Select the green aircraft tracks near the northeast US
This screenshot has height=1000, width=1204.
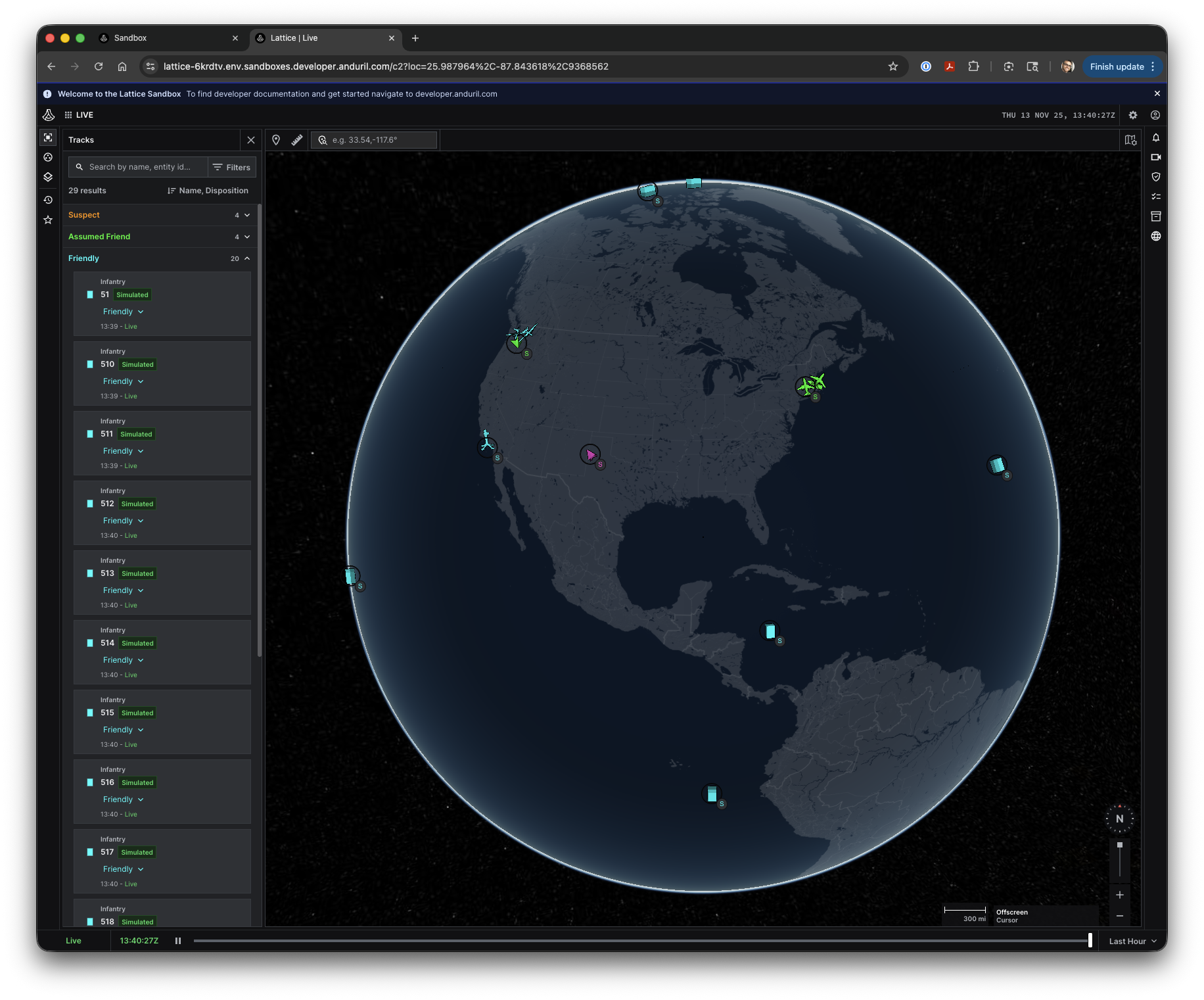point(811,385)
